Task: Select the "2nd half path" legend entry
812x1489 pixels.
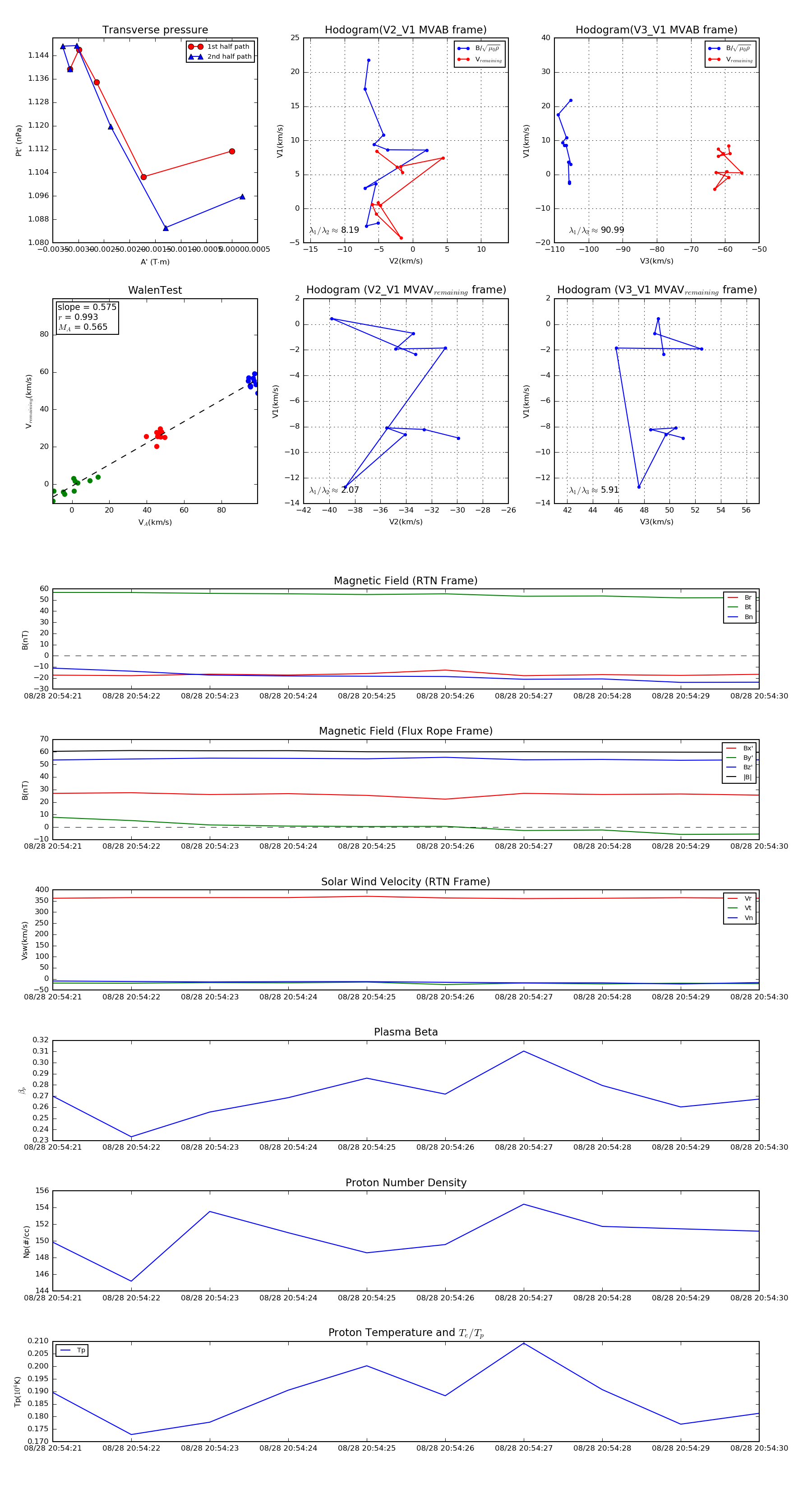Action: pos(220,57)
